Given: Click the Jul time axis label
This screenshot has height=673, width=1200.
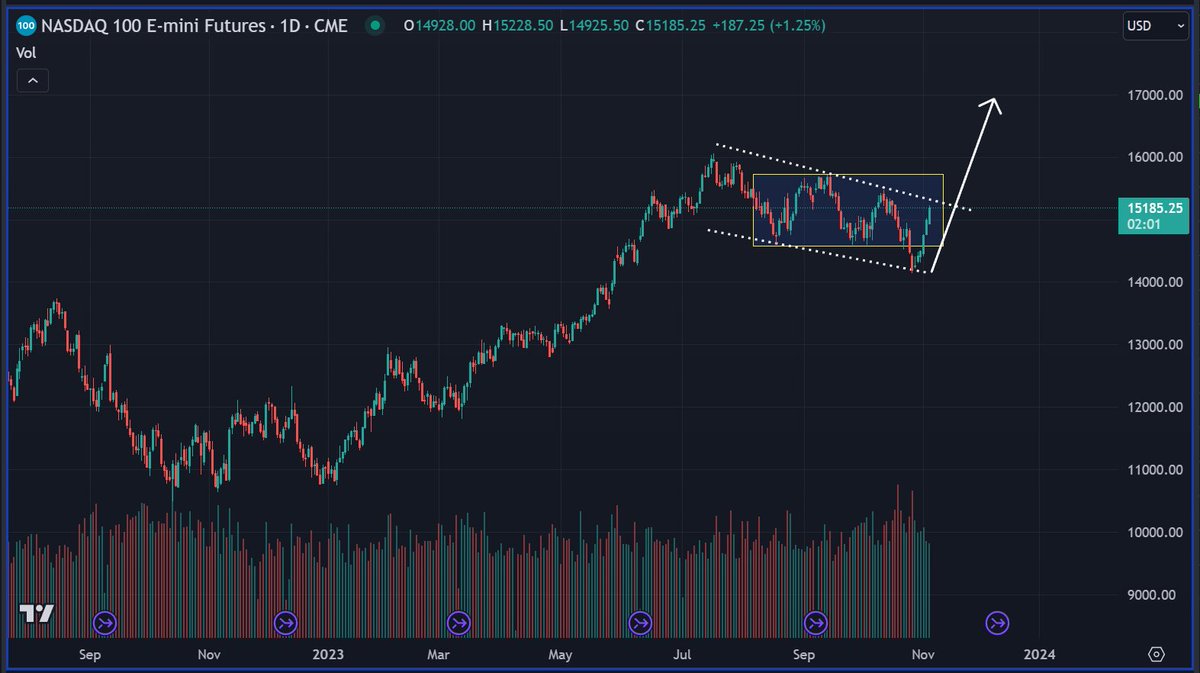Looking at the screenshot, I should click(x=684, y=655).
